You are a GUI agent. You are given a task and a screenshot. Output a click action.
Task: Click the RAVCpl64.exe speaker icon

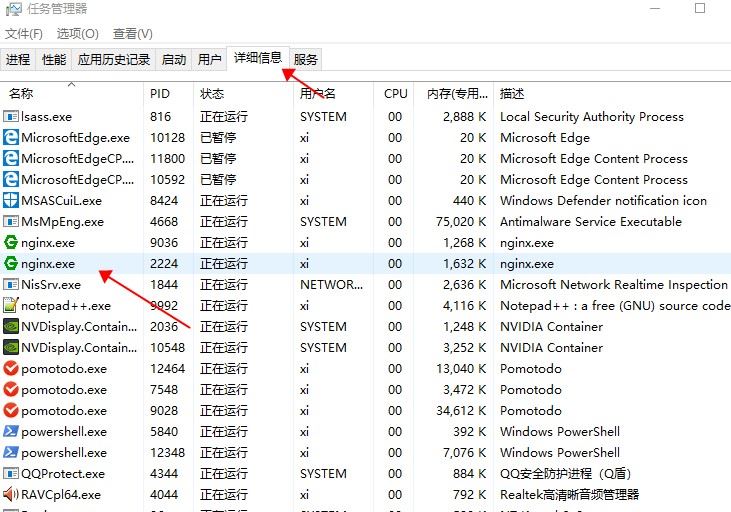point(11,495)
